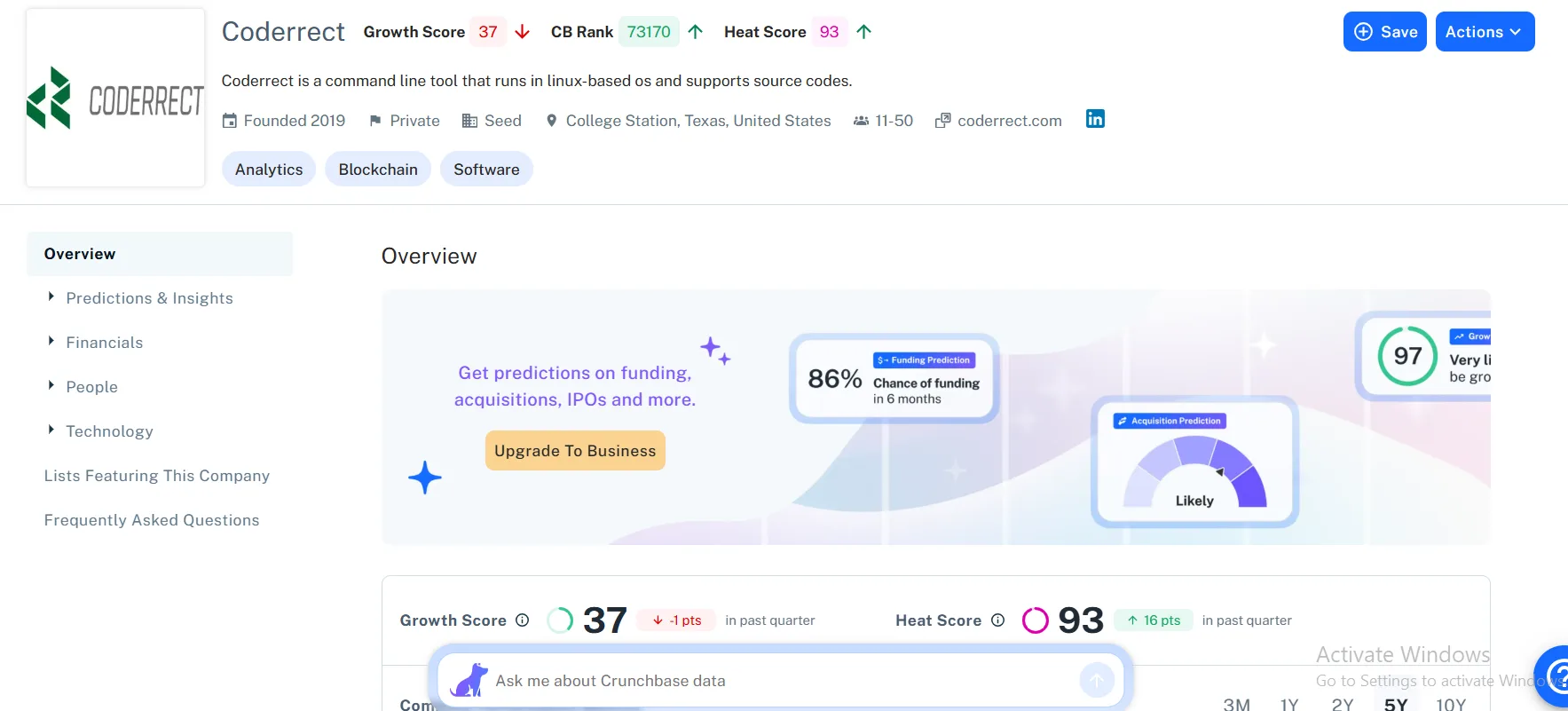The image size is (1568, 711).
Task: Open Financials sidebar item
Action: point(104,343)
